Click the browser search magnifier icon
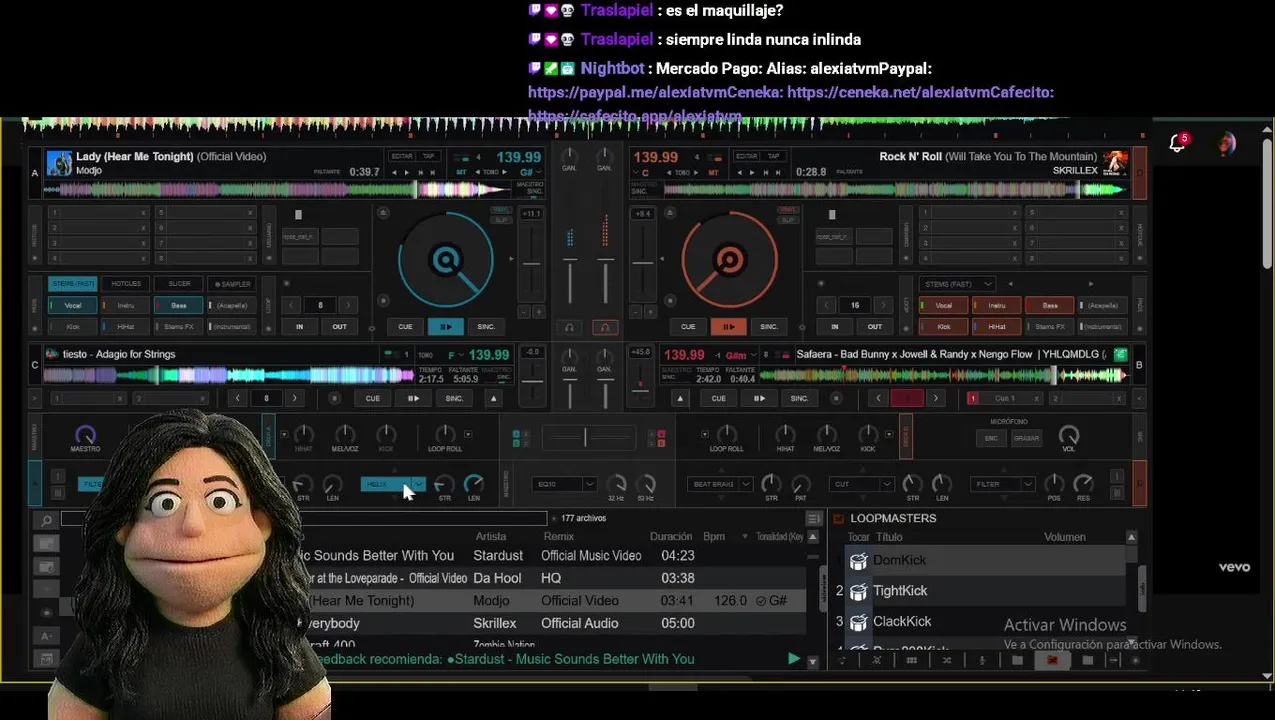The height and width of the screenshot is (720, 1275). coord(46,520)
